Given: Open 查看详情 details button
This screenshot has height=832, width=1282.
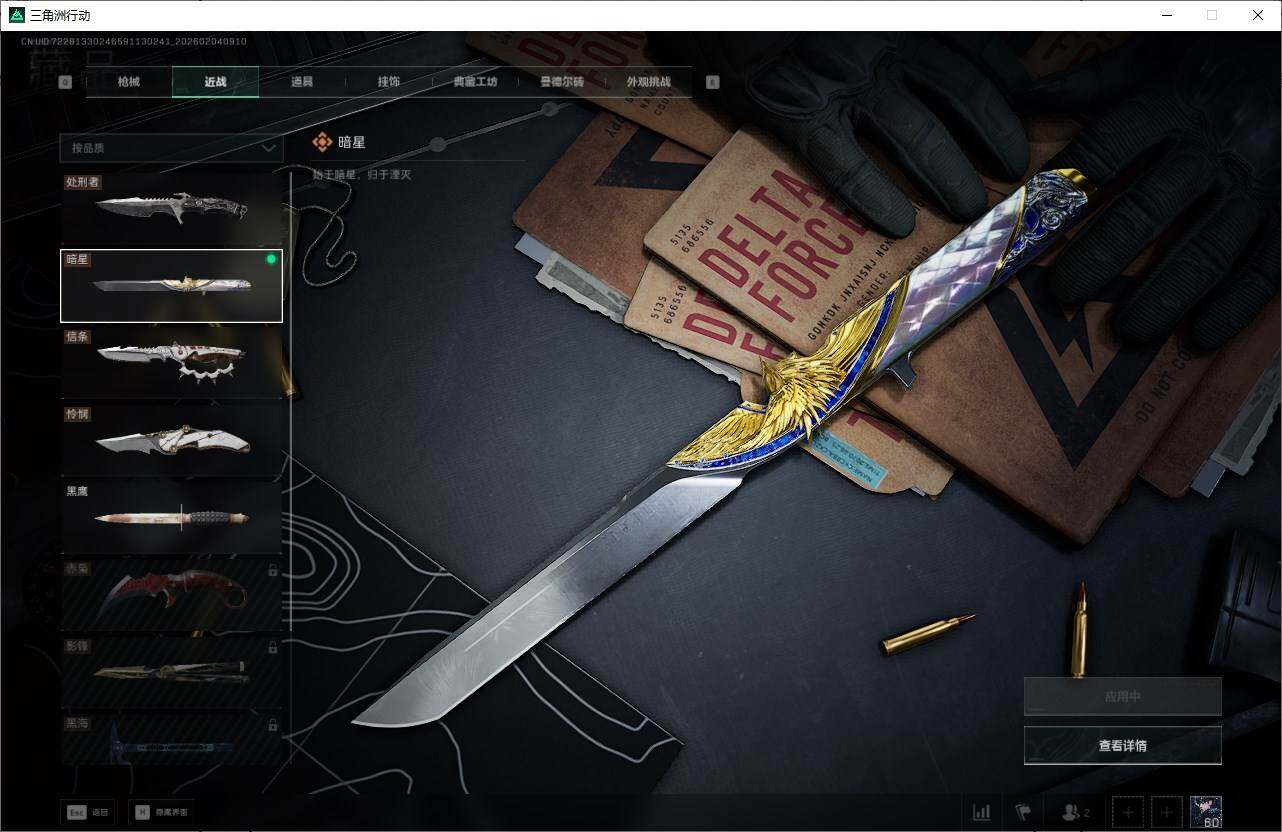Looking at the screenshot, I should (1123, 745).
